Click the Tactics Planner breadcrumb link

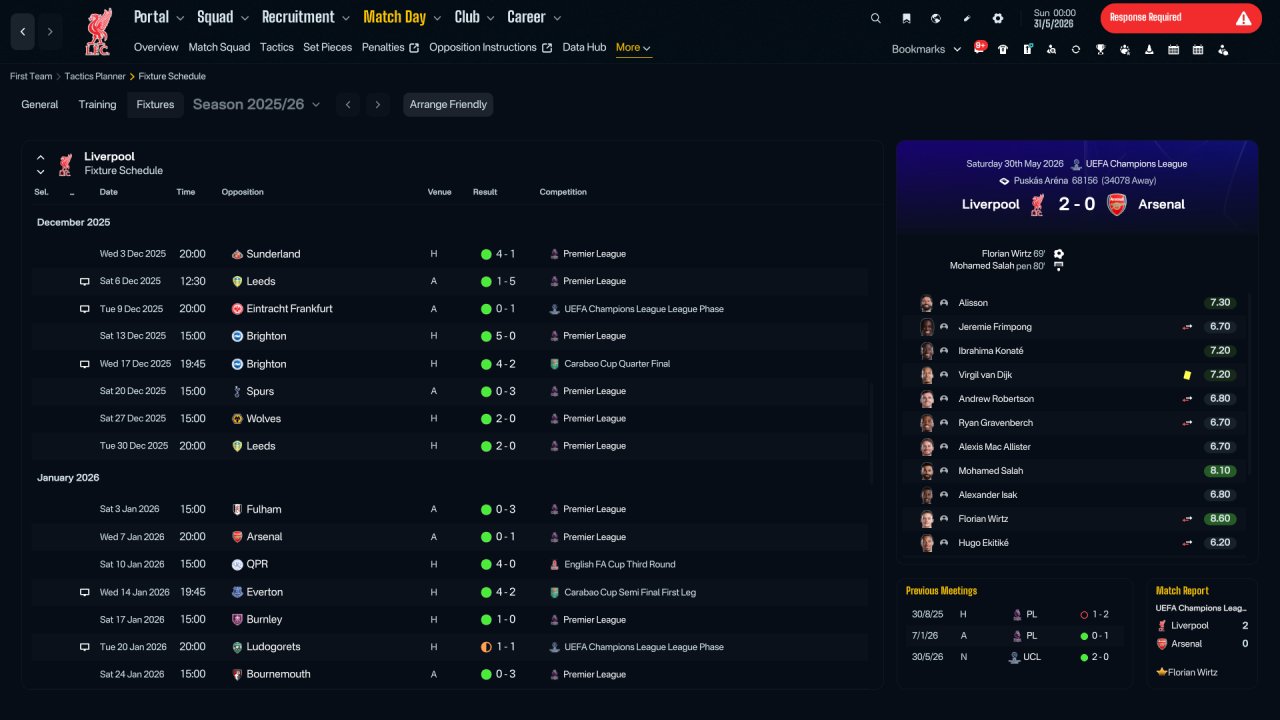click(x=95, y=76)
